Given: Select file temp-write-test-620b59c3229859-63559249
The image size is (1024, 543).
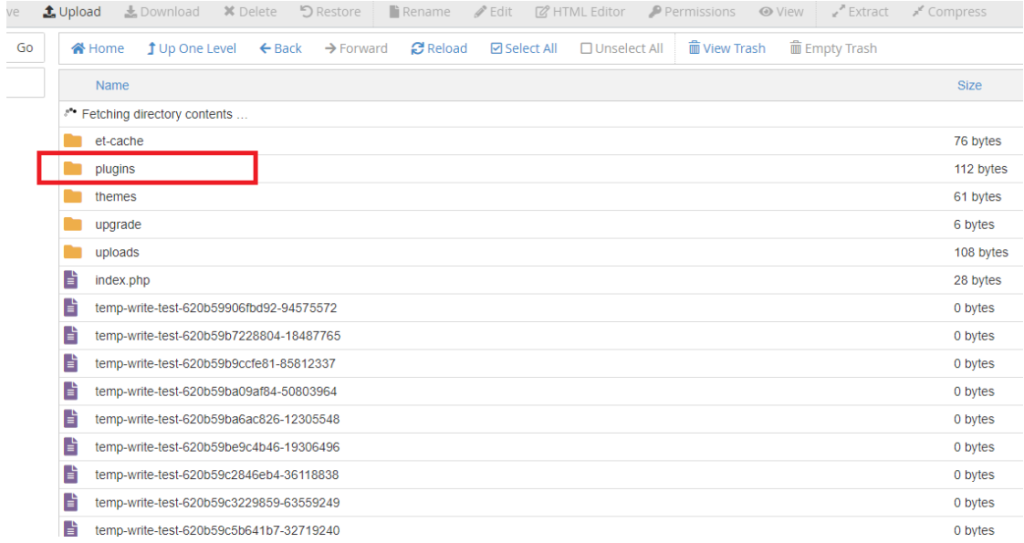Looking at the screenshot, I should (x=217, y=502).
